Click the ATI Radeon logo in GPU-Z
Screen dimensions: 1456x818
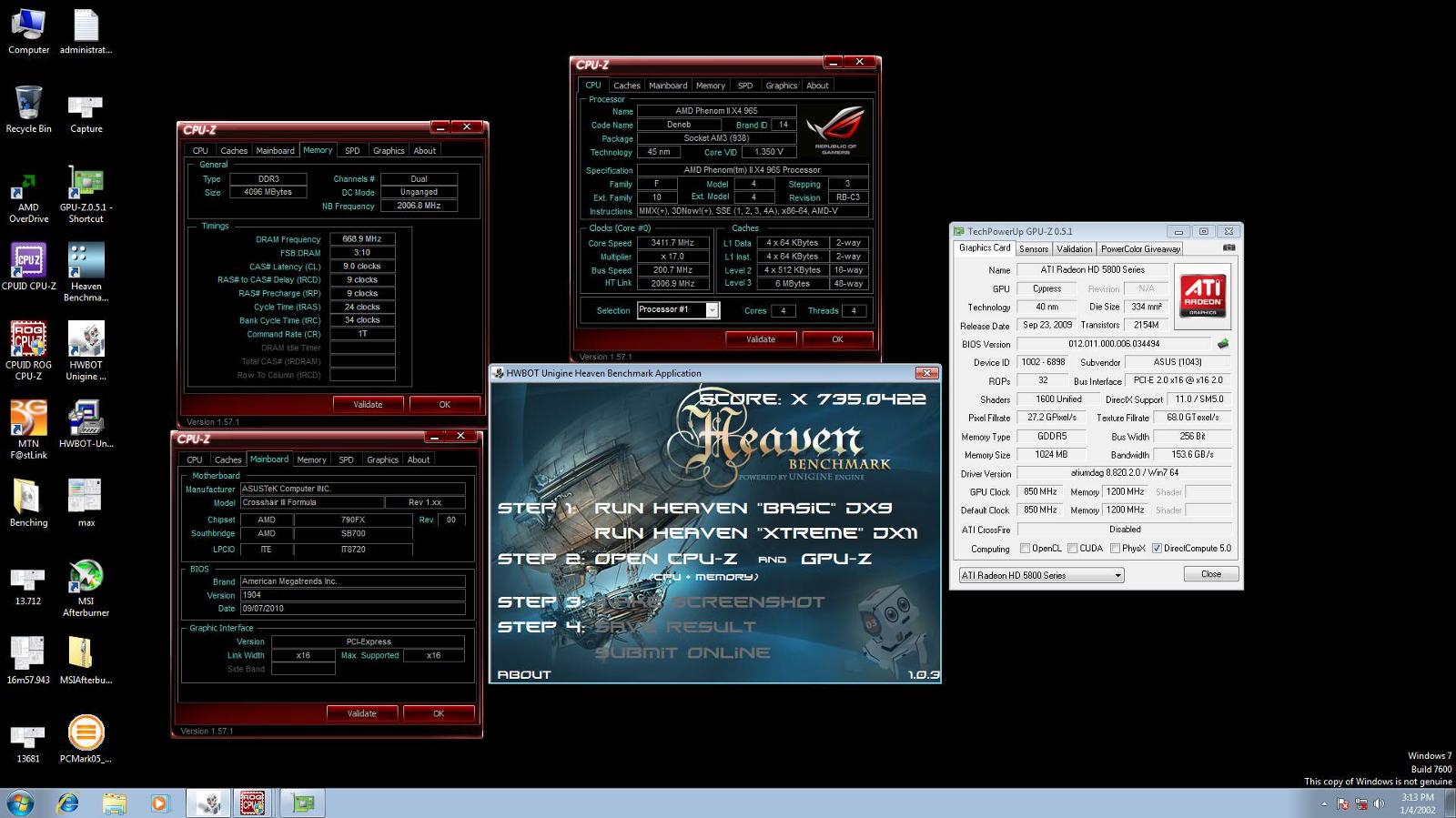tap(1202, 295)
